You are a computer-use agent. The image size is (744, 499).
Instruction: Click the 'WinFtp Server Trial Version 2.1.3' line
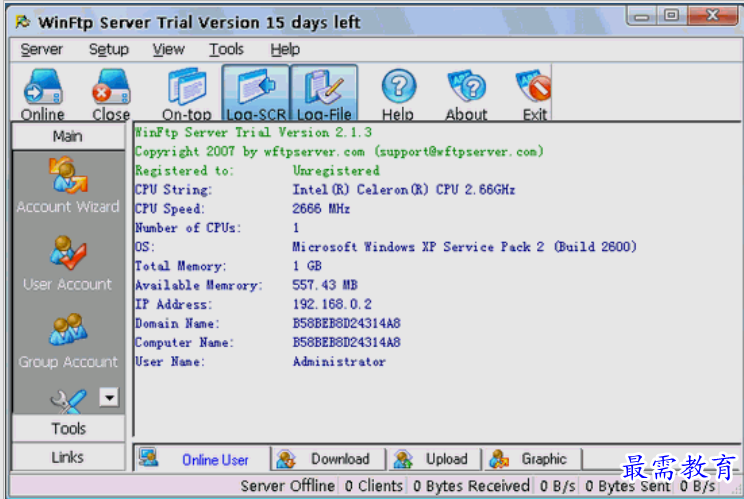253,132
